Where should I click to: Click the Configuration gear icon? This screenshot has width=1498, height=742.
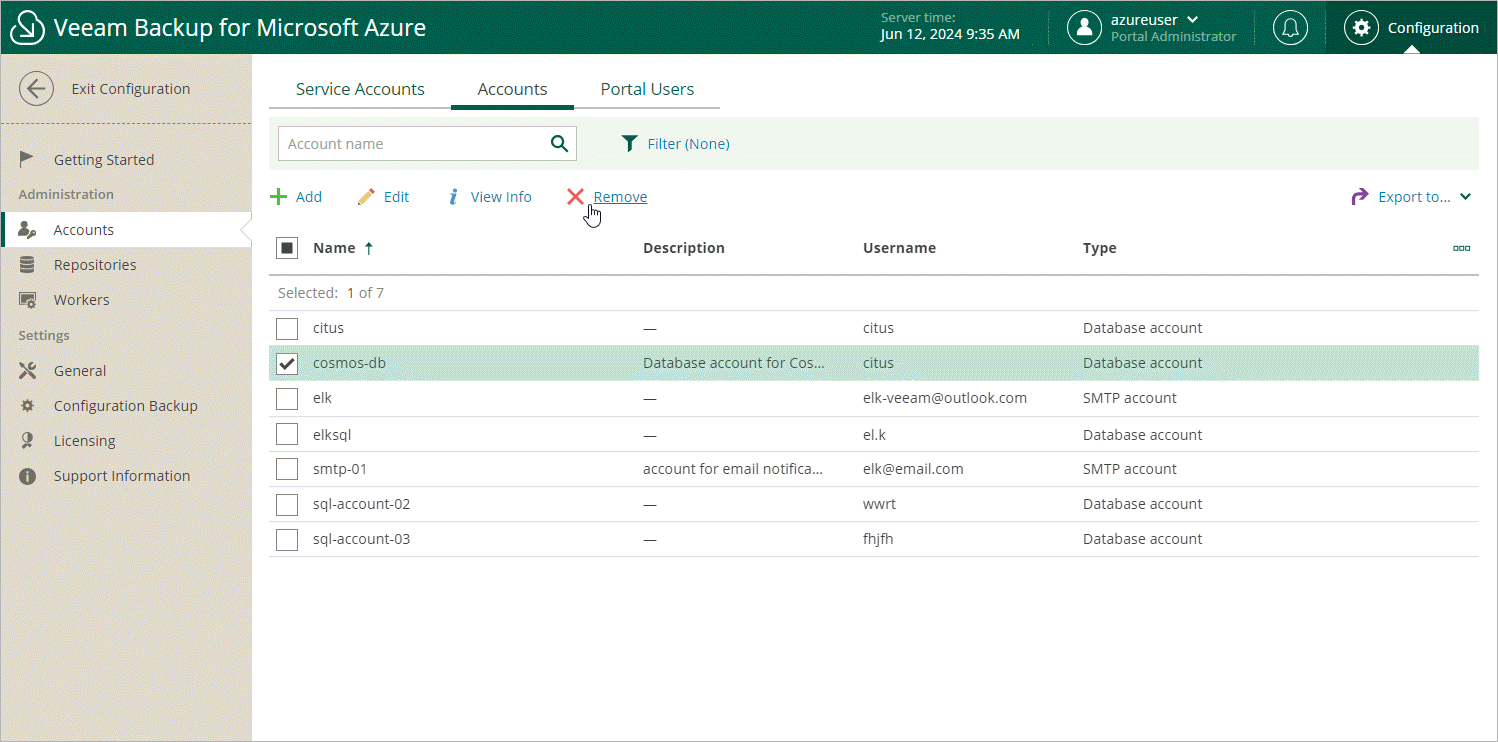1361,28
